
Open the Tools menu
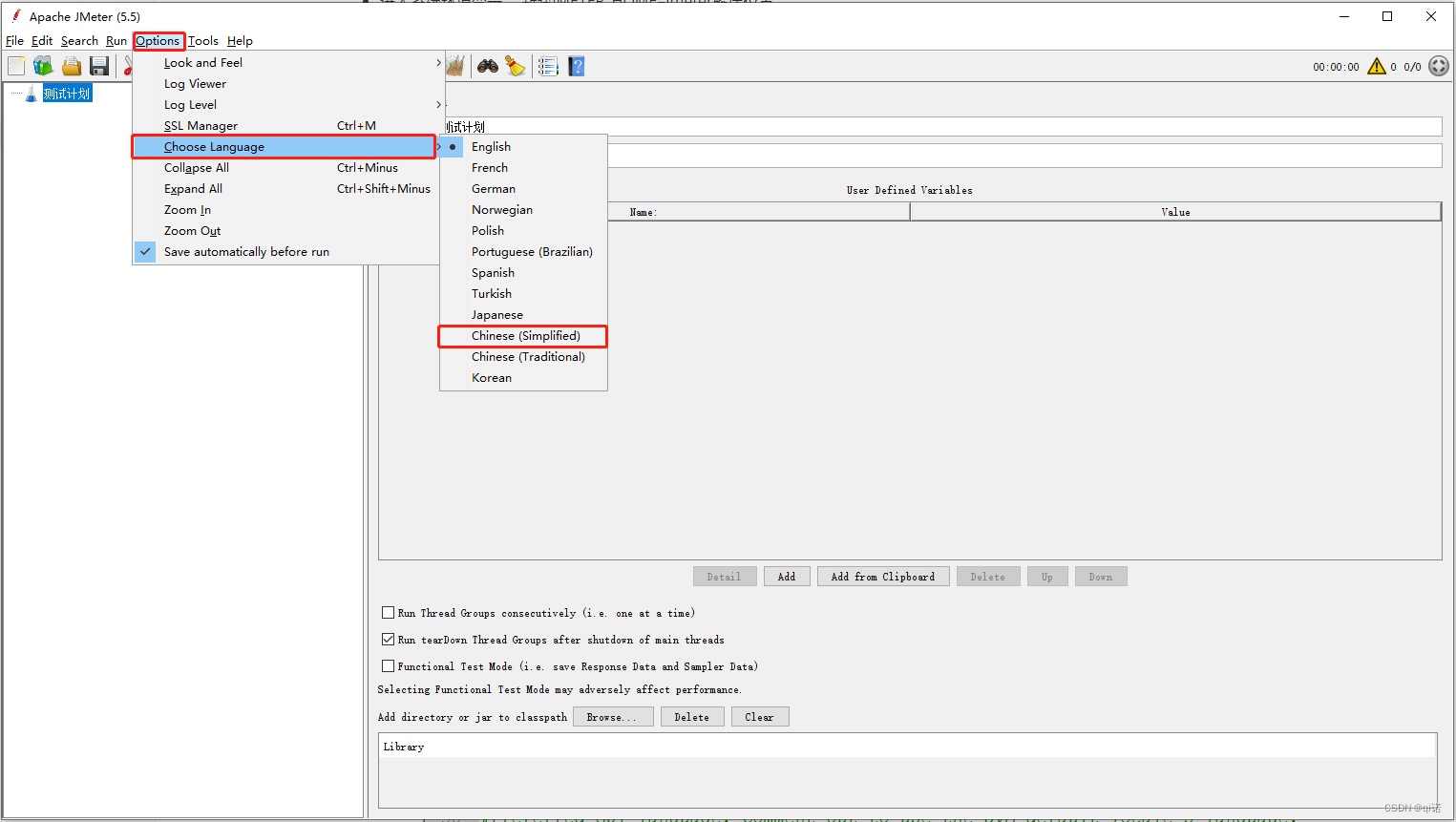coord(203,41)
